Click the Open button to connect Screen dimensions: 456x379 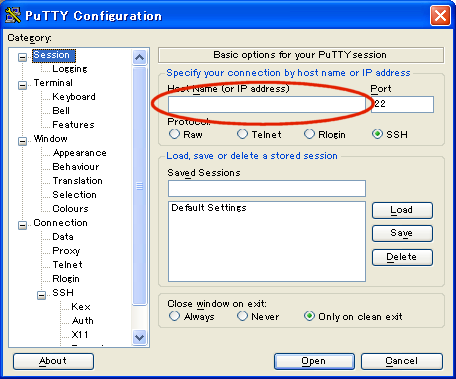[x=314, y=361]
